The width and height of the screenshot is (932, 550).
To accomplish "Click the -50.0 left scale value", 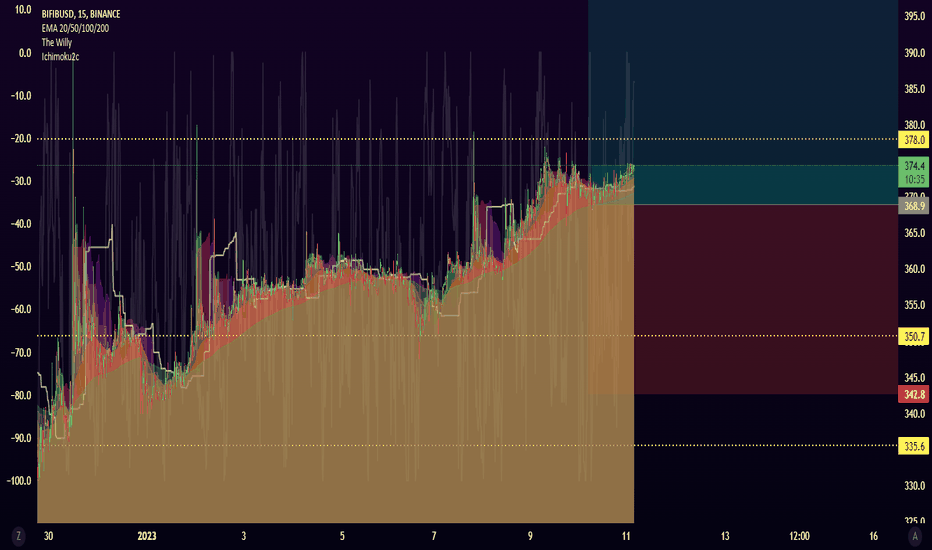I will [21, 266].
